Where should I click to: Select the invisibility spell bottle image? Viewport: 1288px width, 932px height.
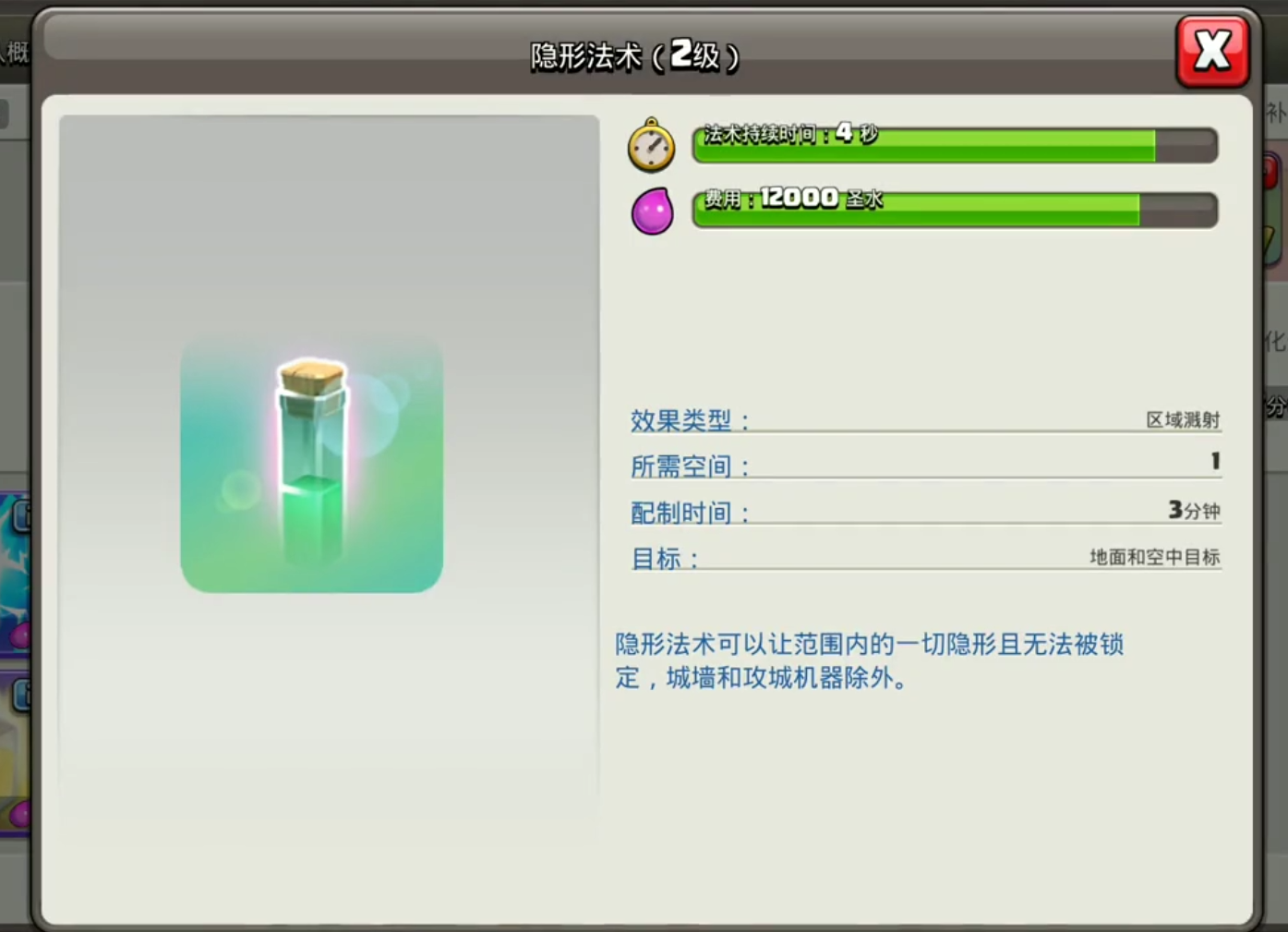(x=310, y=462)
